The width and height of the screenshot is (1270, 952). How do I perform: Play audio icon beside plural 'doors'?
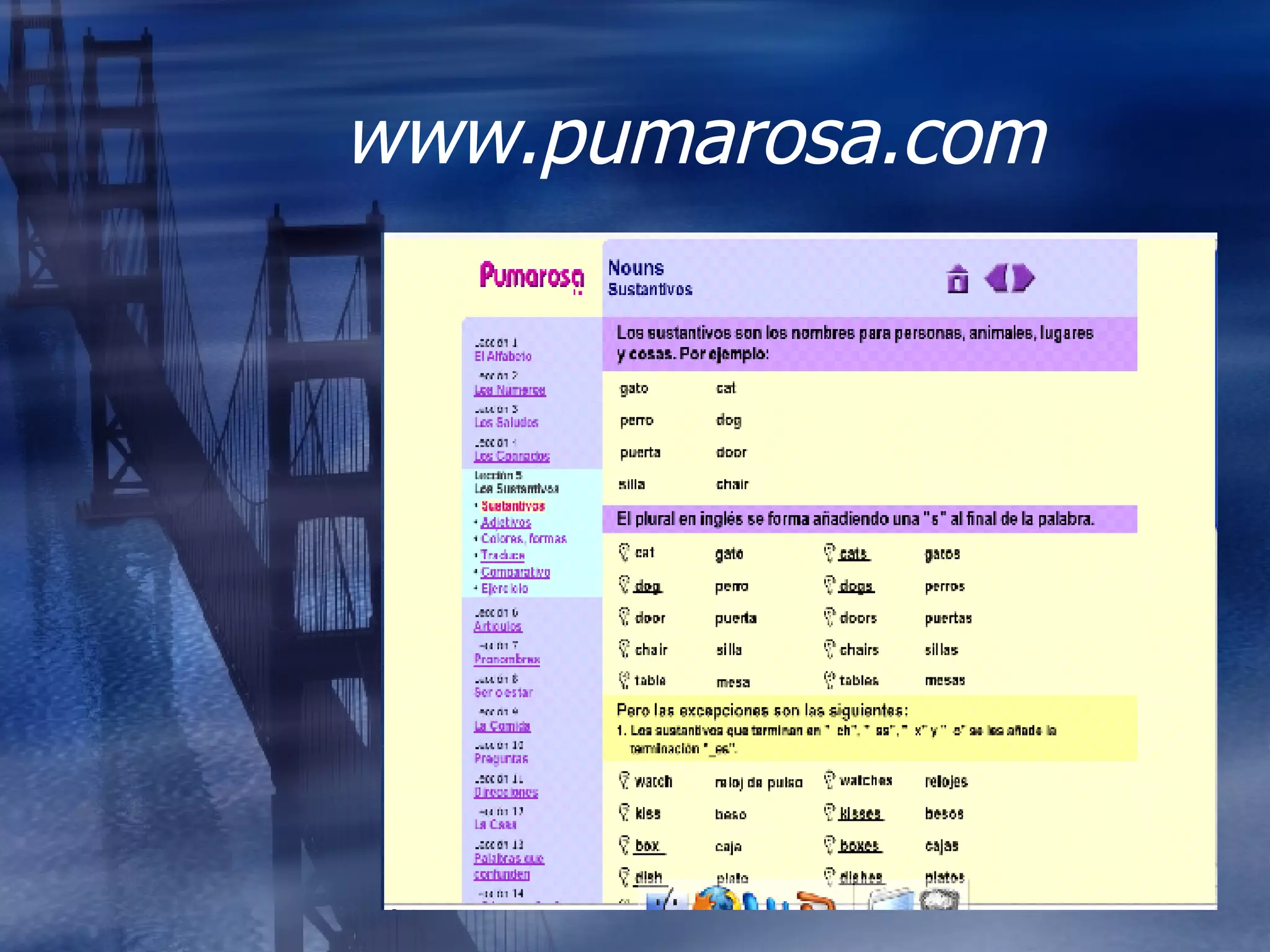pyautogui.click(x=830, y=617)
